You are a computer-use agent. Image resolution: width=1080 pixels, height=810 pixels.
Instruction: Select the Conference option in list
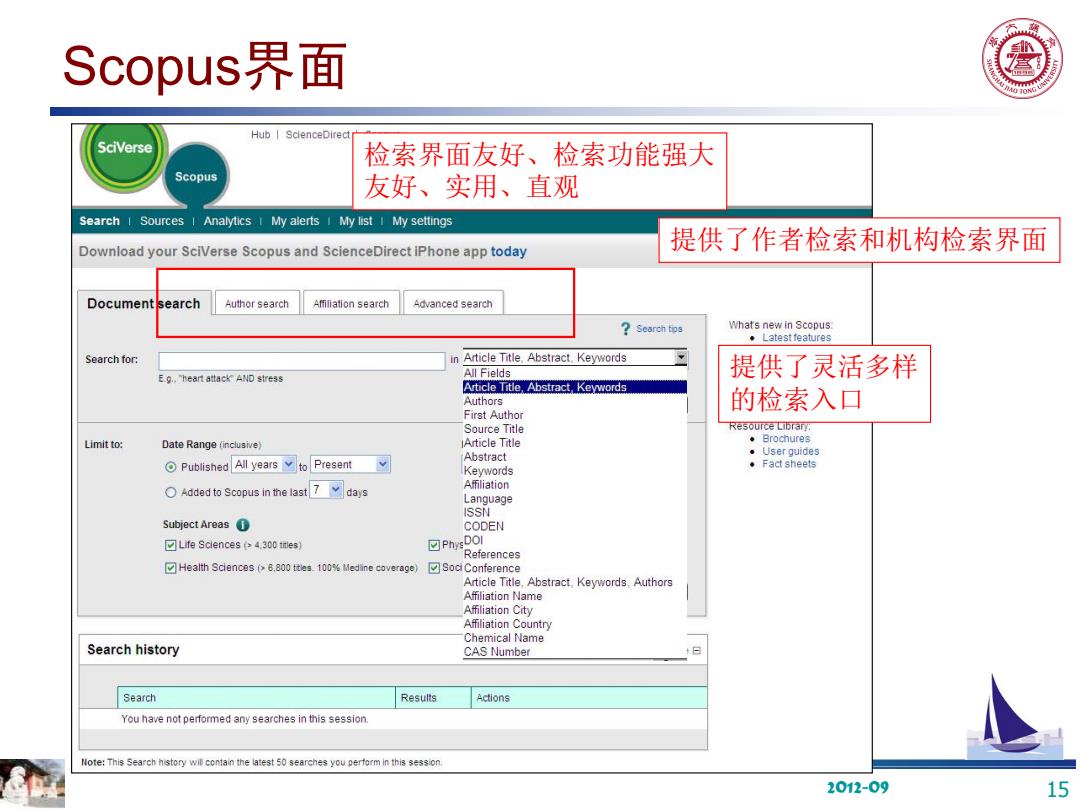(492, 568)
